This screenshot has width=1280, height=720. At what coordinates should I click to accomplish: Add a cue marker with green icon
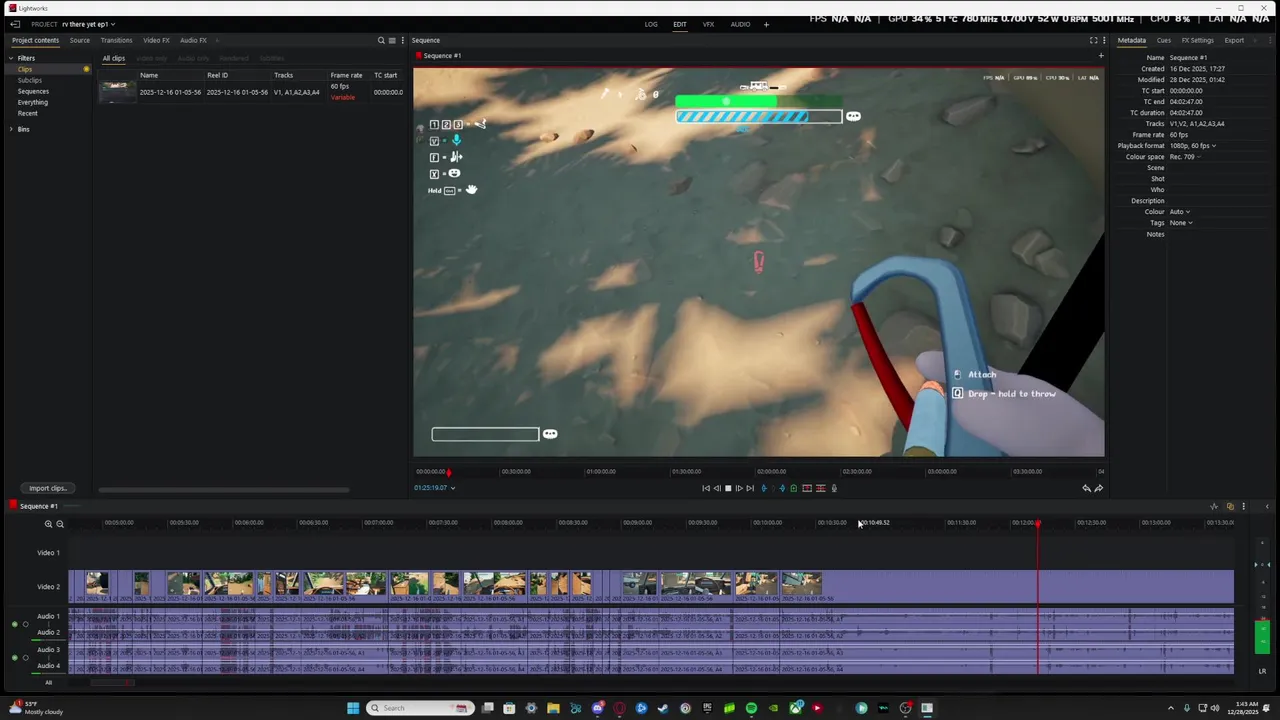coord(794,488)
